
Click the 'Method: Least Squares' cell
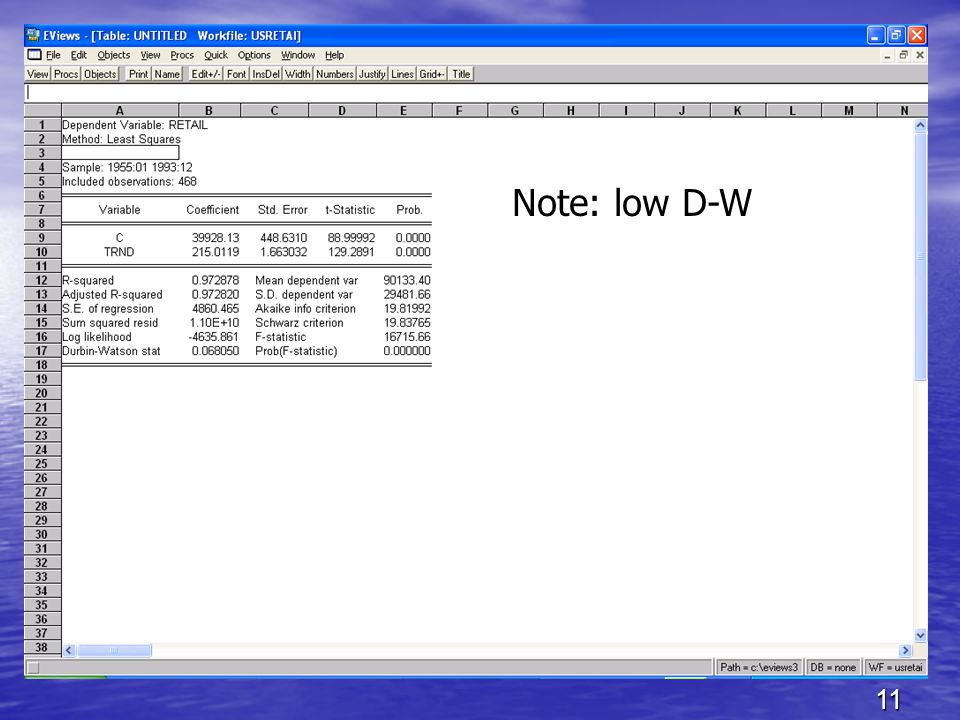(x=121, y=139)
